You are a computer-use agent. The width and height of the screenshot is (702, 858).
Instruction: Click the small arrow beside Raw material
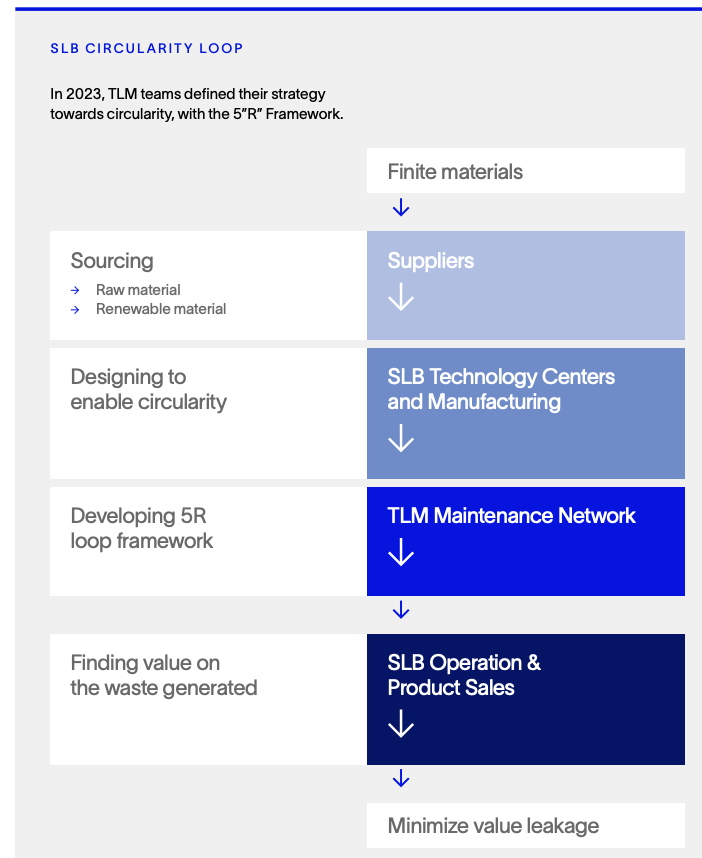point(75,291)
